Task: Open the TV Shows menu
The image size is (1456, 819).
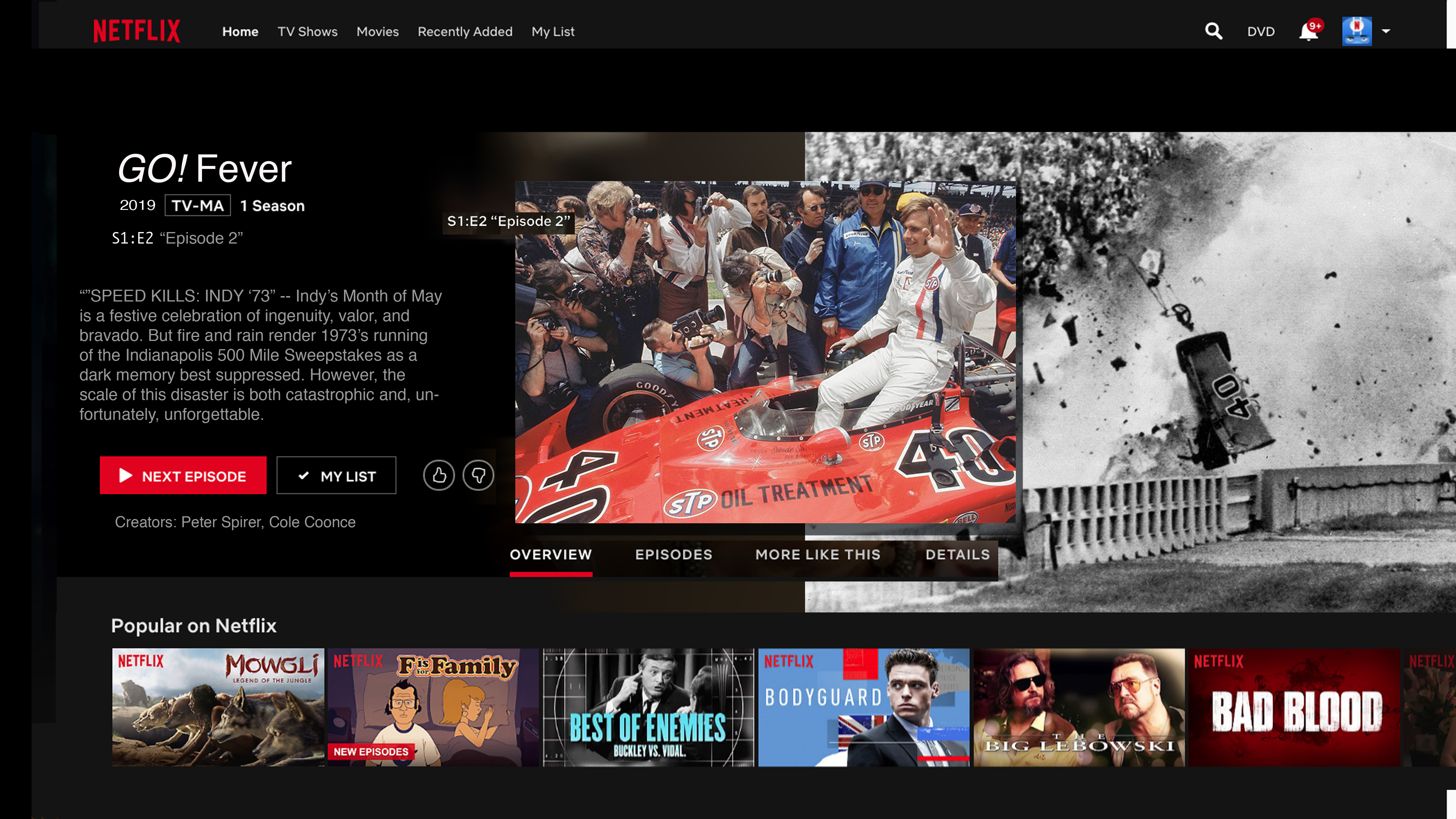Action: [308, 32]
